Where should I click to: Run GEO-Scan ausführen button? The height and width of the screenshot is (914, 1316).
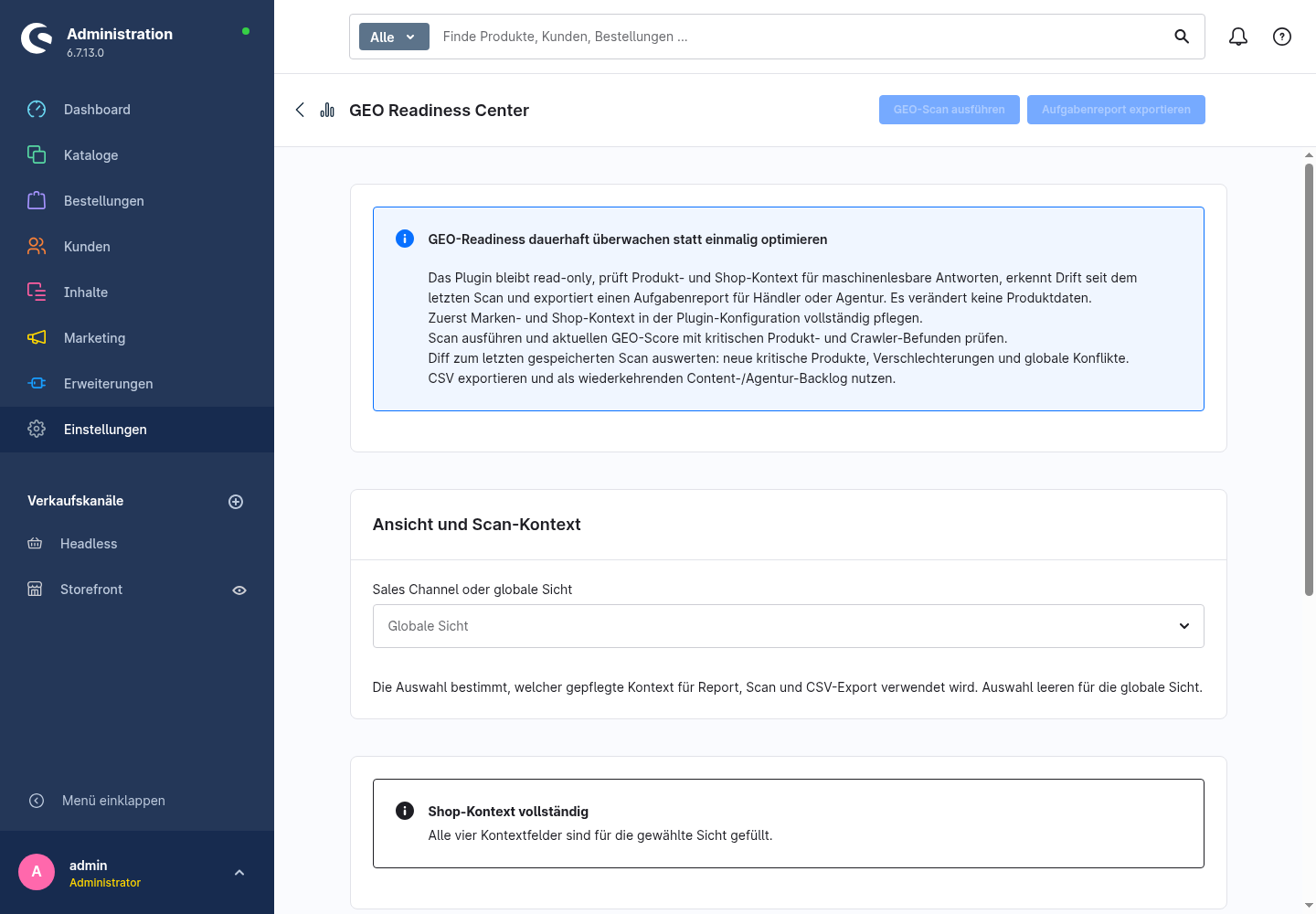[x=950, y=110]
